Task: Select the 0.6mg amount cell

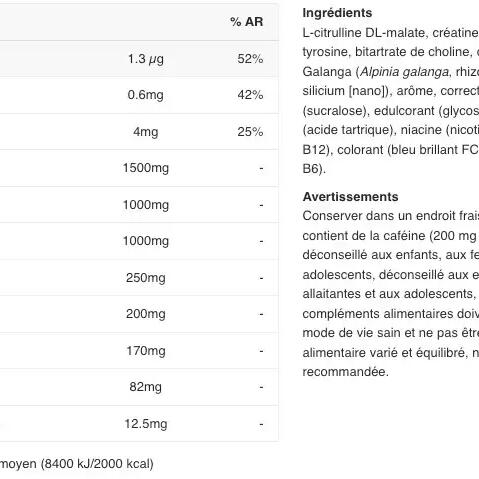Action: [x=146, y=95]
